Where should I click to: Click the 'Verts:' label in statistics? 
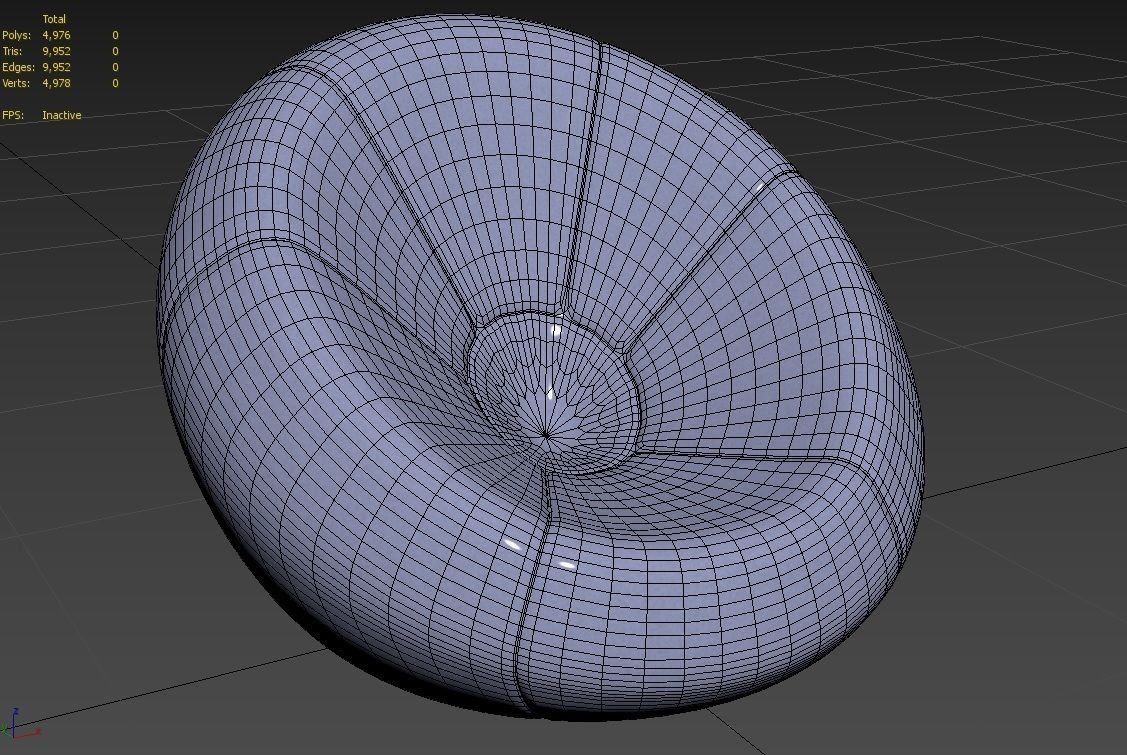[17, 83]
